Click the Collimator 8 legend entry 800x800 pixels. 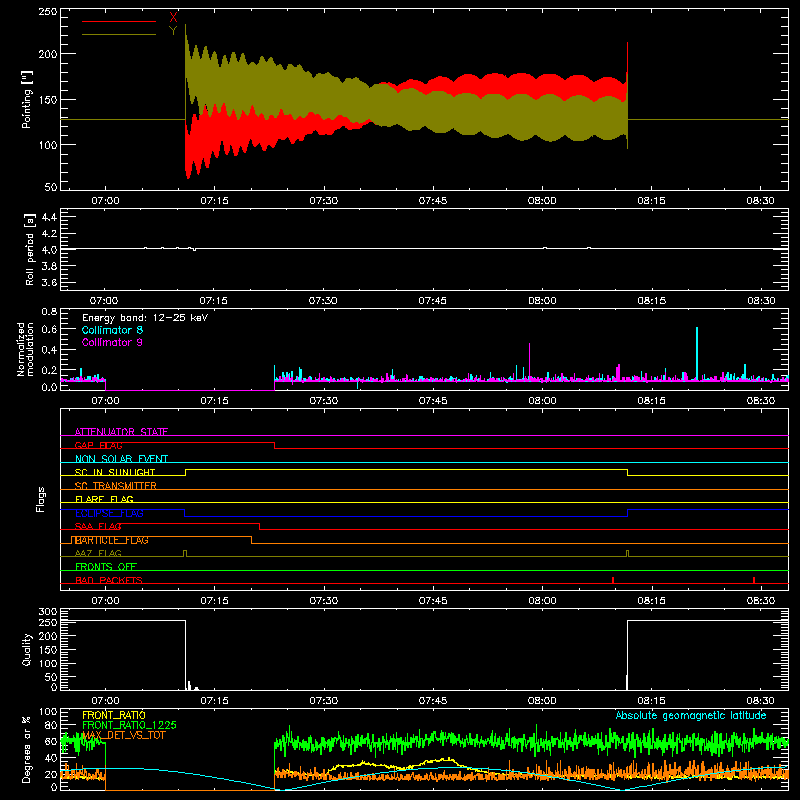coord(112,330)
